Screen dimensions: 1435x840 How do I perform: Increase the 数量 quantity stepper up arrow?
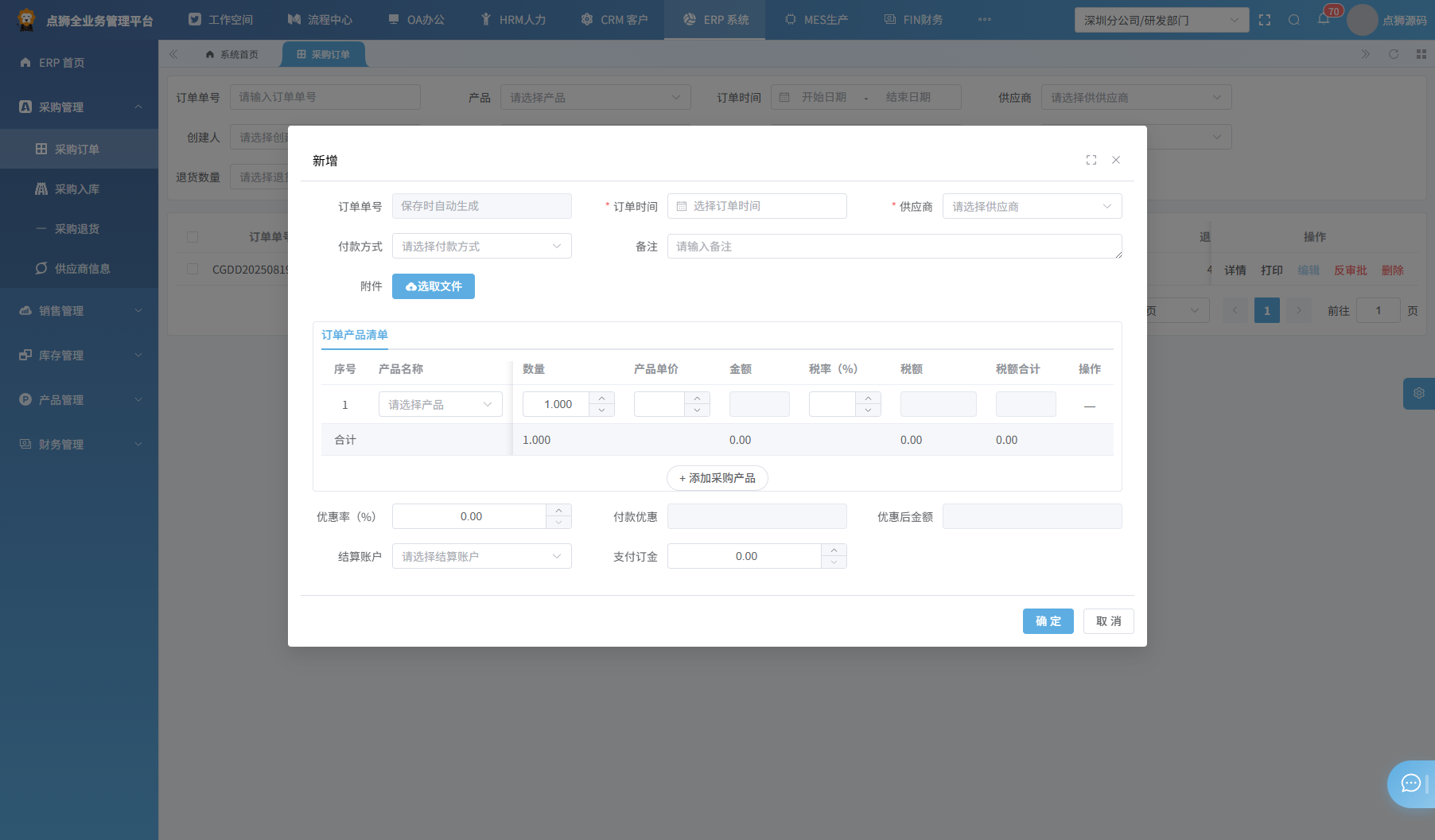pos(601,398)
